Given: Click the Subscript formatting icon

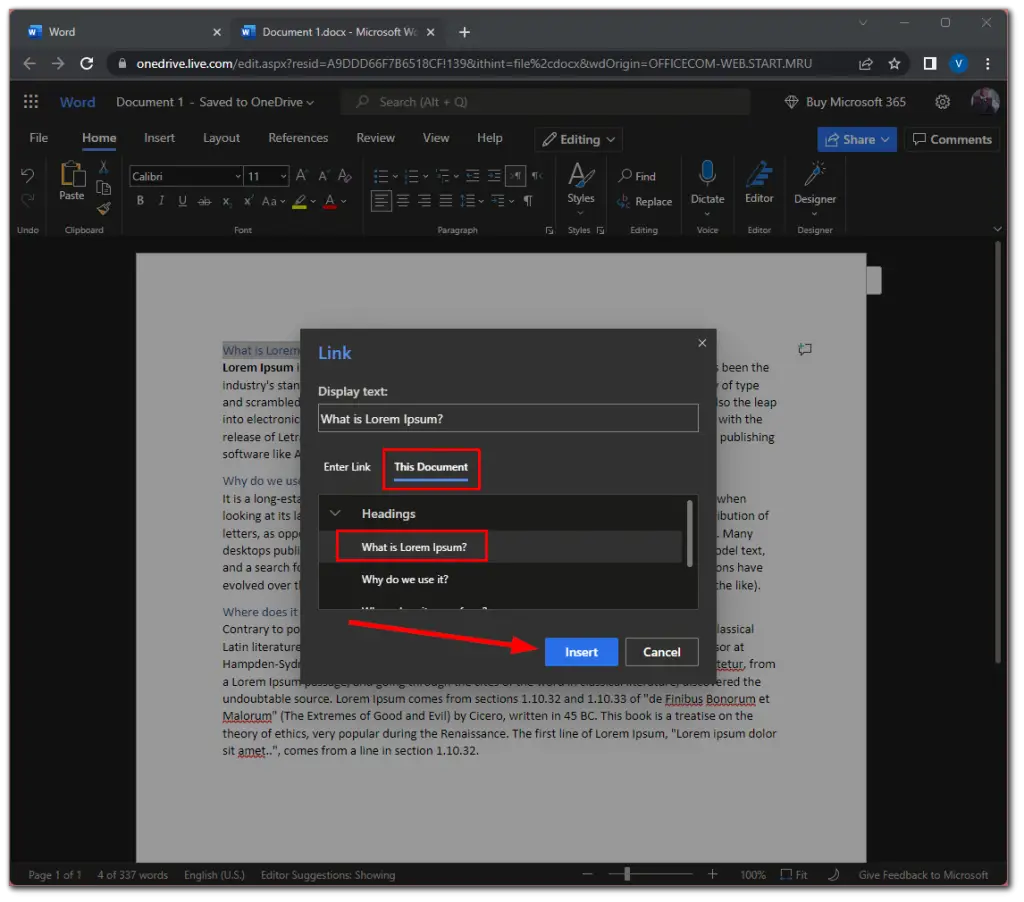Looking at the screenshot, I should click(x=227, y=200).
